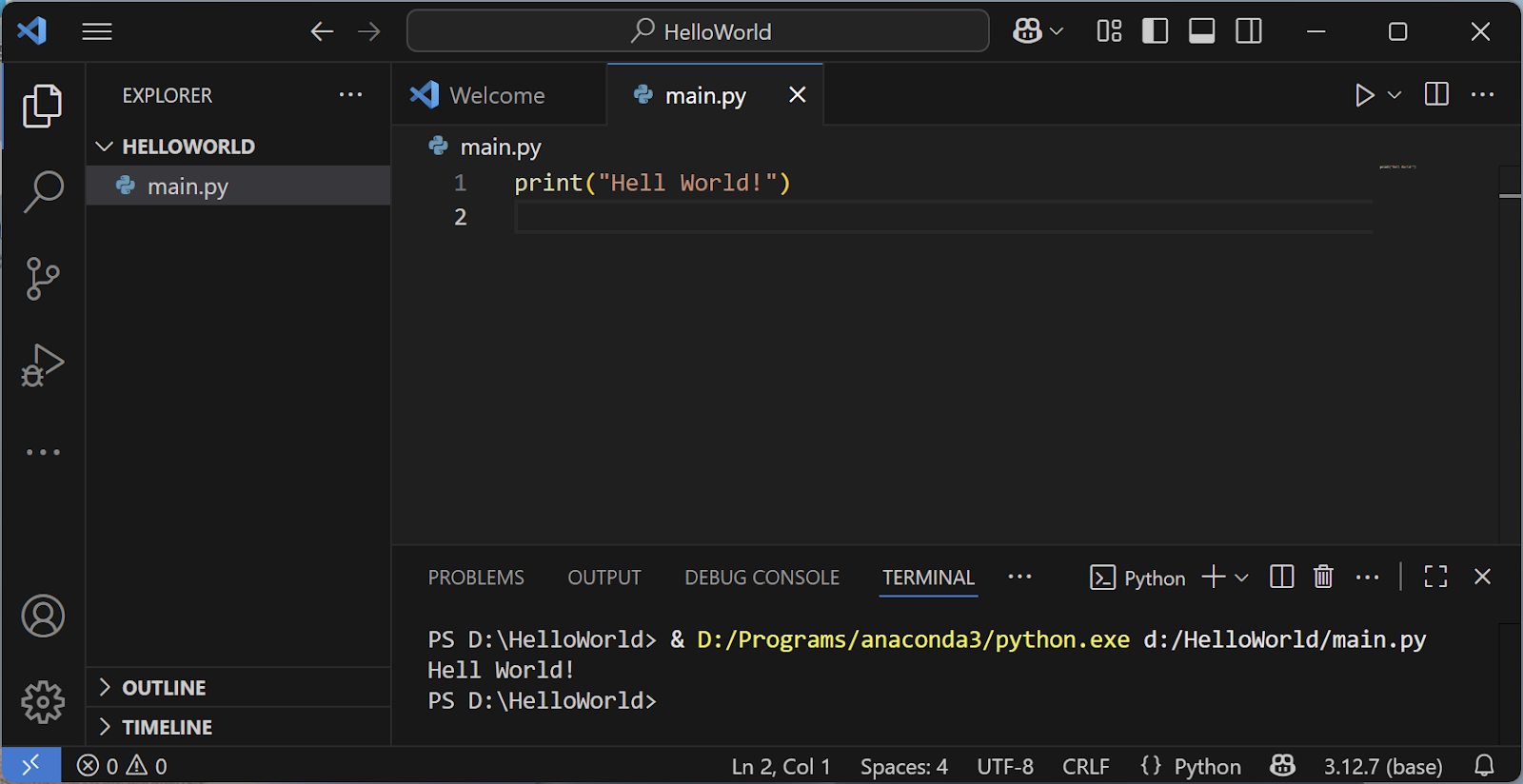
Task: Run the Python file with play button
Action: pyautogui.click(x=1364, y=95)
